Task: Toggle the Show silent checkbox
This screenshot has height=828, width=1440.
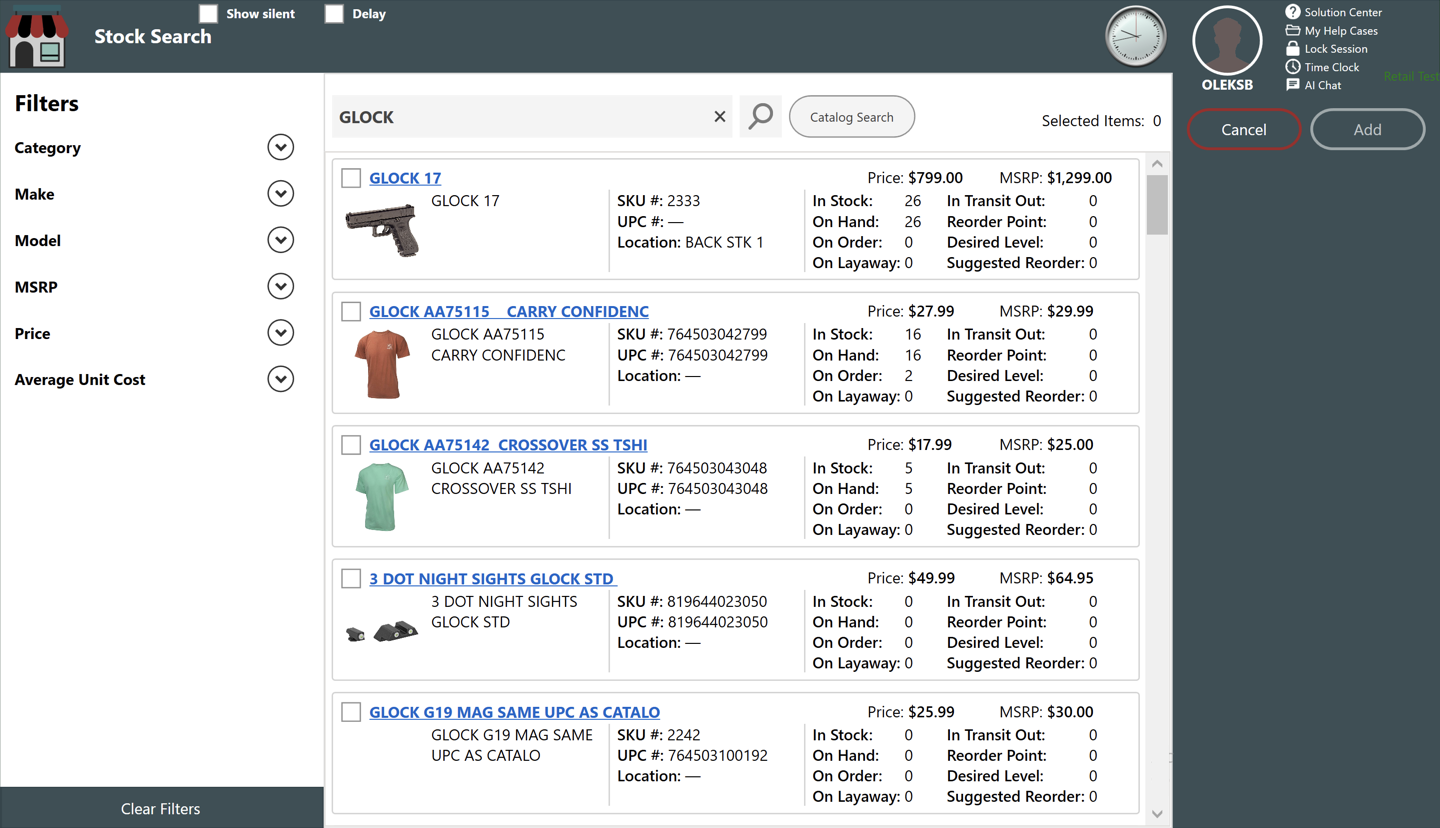Action: [208, 14]
